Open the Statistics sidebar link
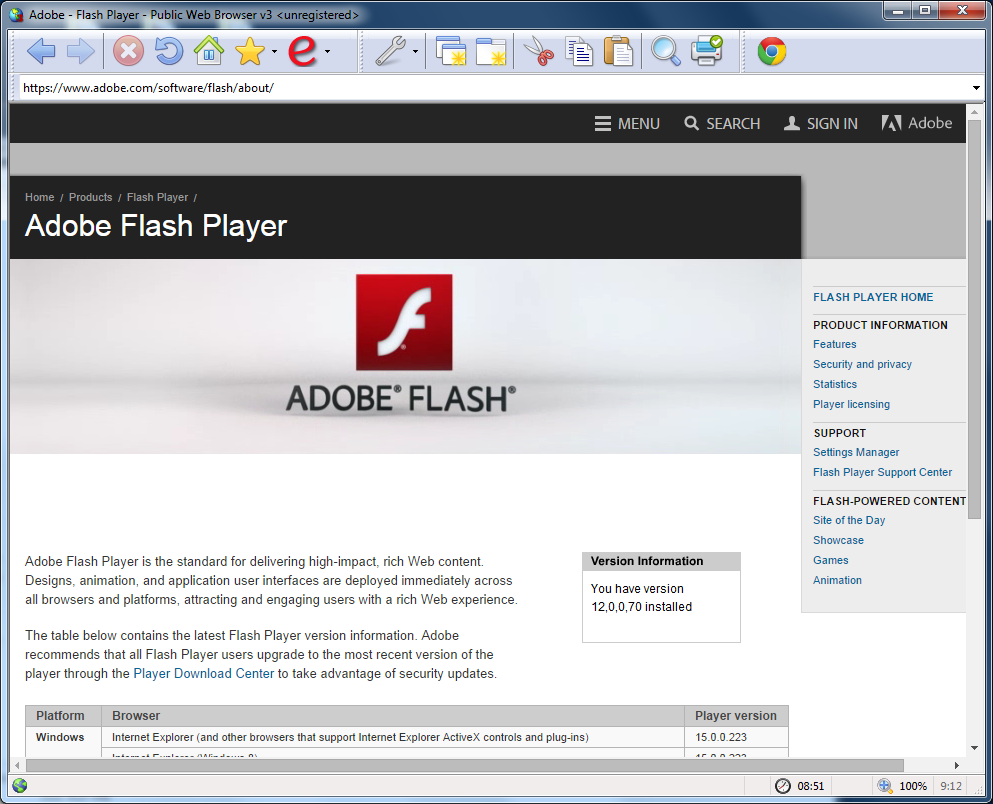 coord(835,384)
